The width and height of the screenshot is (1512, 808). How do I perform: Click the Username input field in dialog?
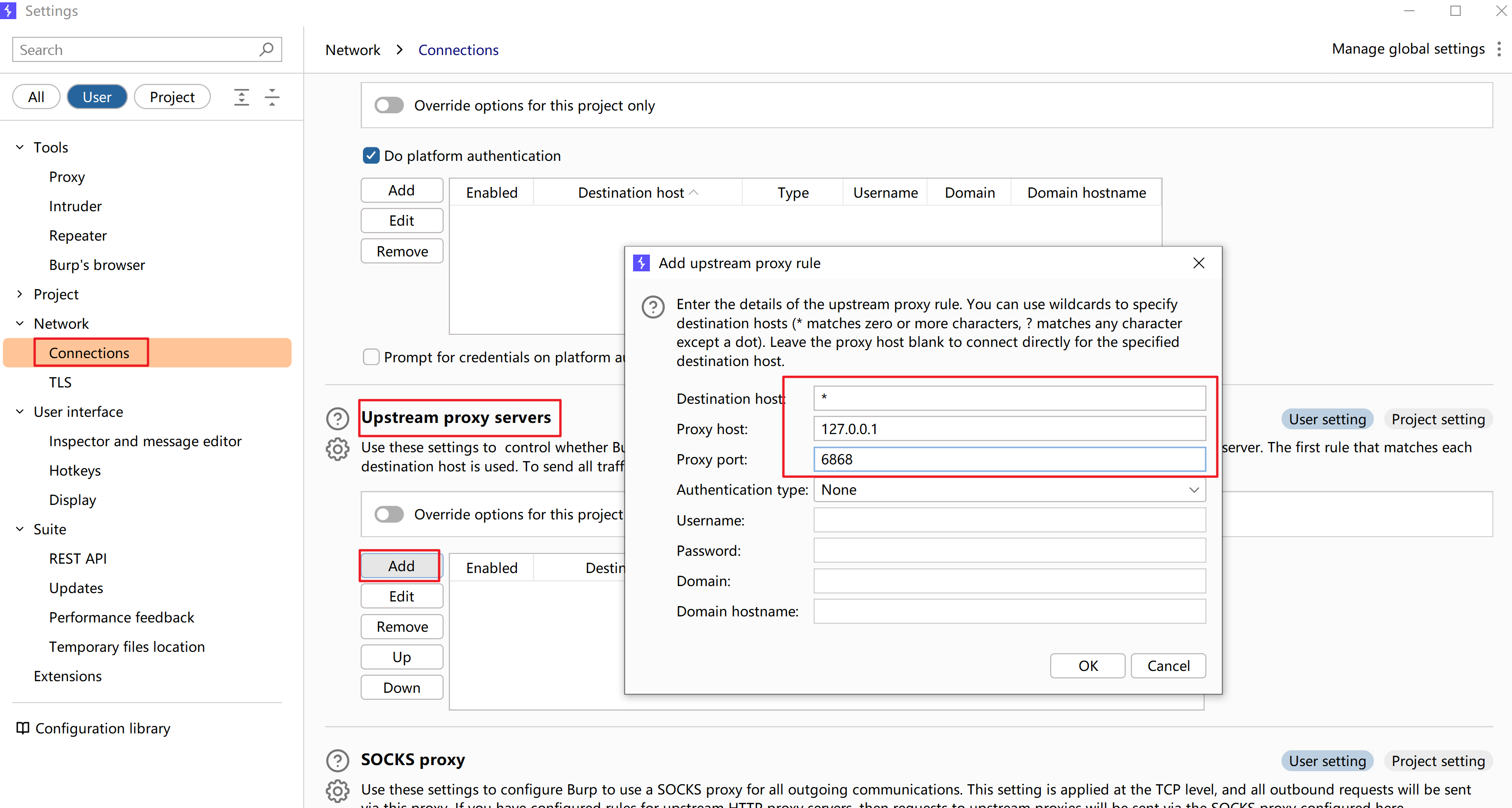click(x=1010, y=520)
